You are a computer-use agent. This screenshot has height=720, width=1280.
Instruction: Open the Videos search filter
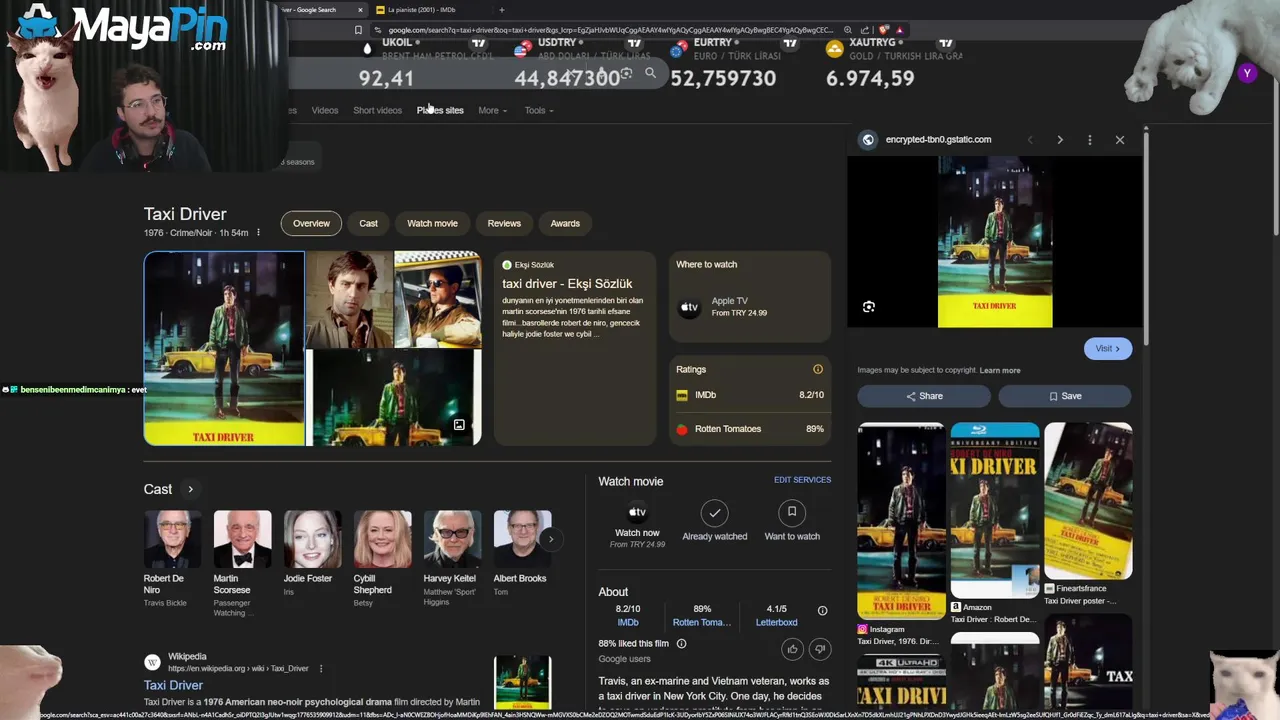(x=325, y=110)
